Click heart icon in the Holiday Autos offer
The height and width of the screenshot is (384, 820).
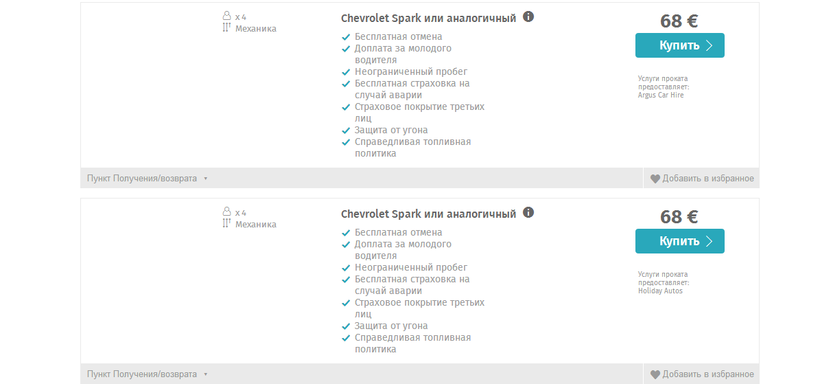point(655,375)
